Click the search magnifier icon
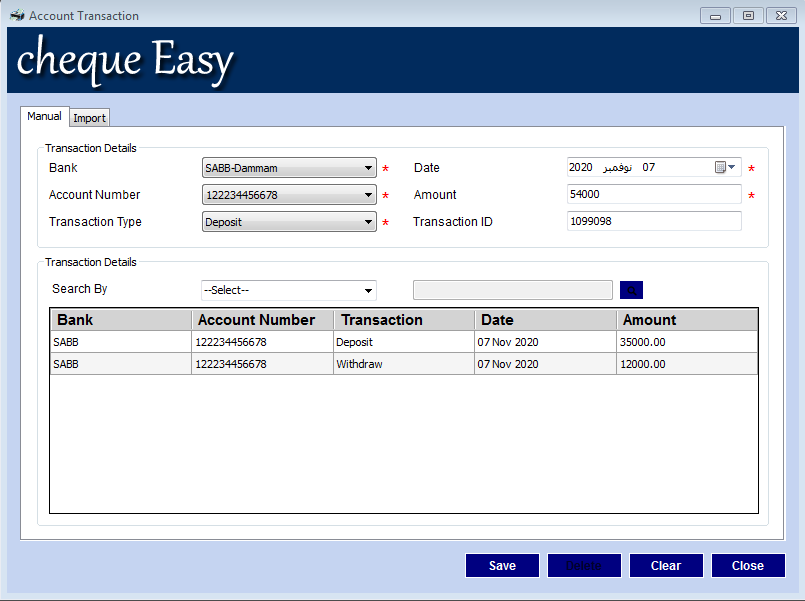805x601 pixels. [x=631, y=289]
